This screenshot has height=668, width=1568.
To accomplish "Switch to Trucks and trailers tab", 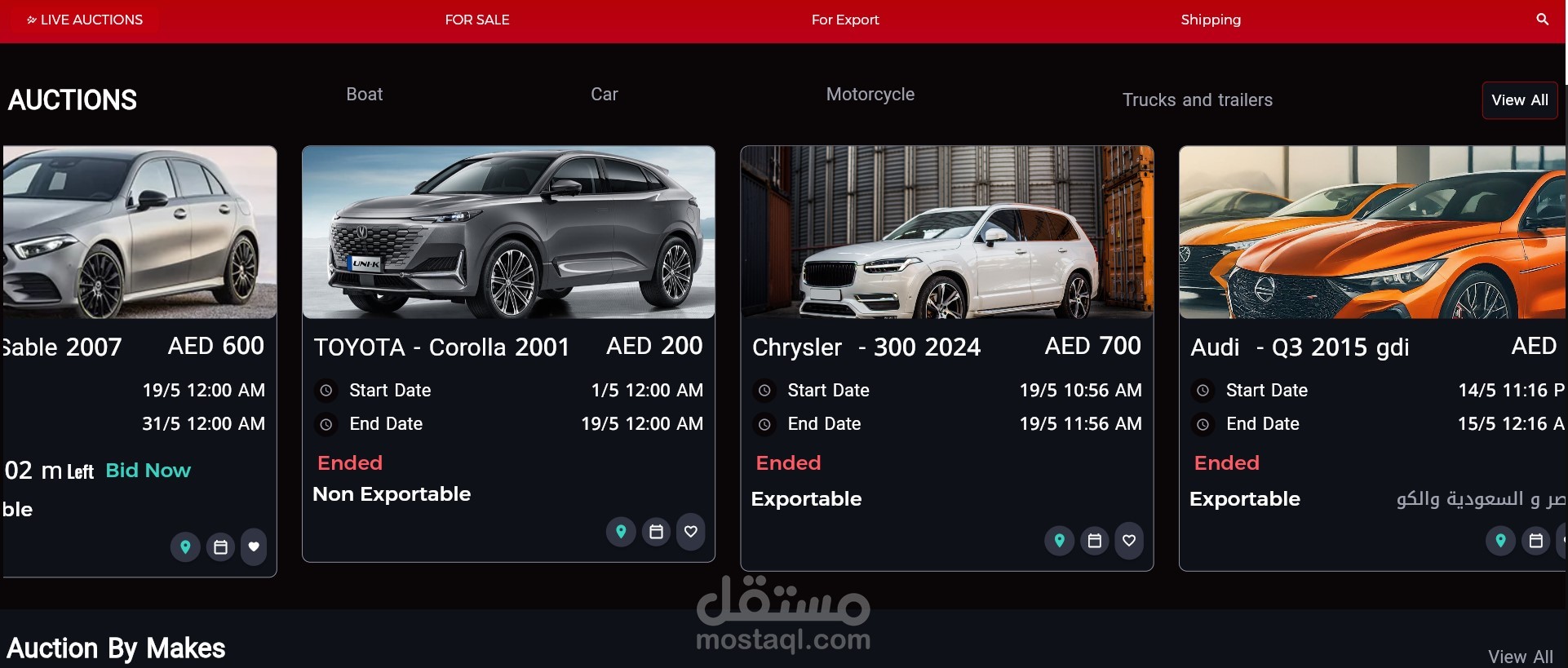I will [1197, 100].
